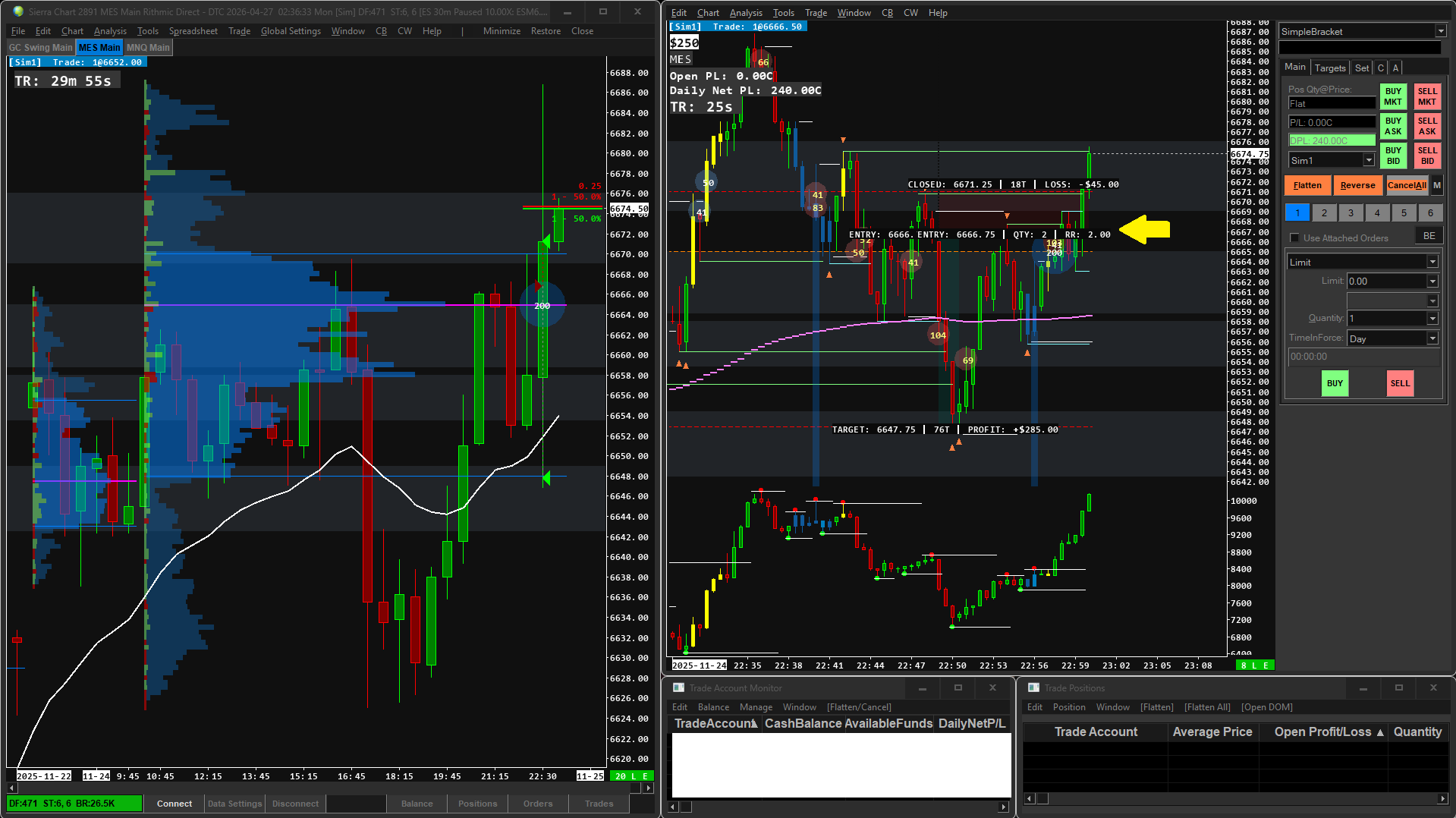
Task: Toggle the BE breakeven button
Action: (x=1429, y=236)
